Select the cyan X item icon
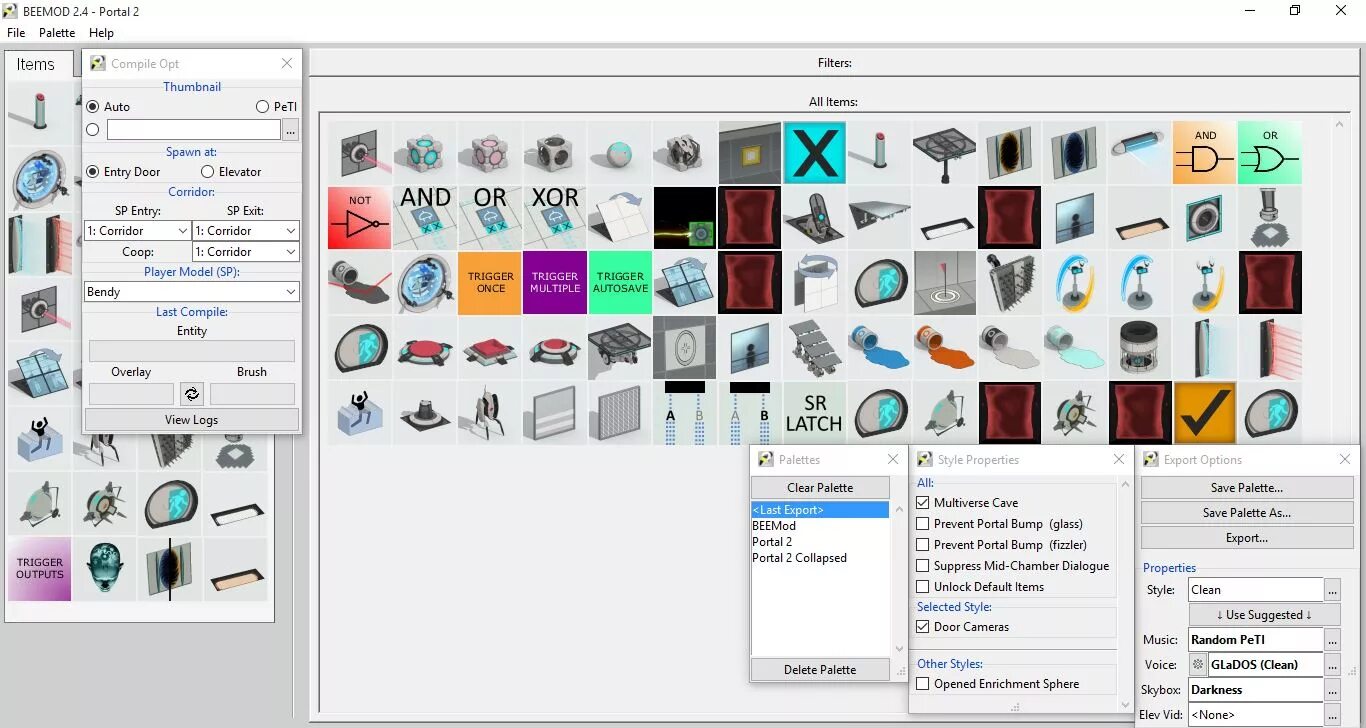 (814, 153)
